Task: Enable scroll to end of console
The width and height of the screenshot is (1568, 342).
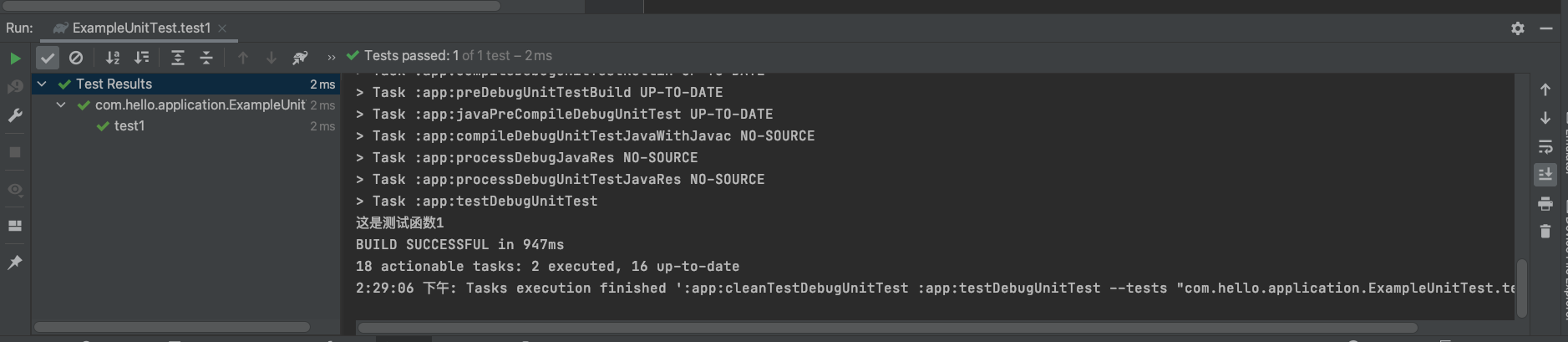Action: click(x=1545, y=175)
